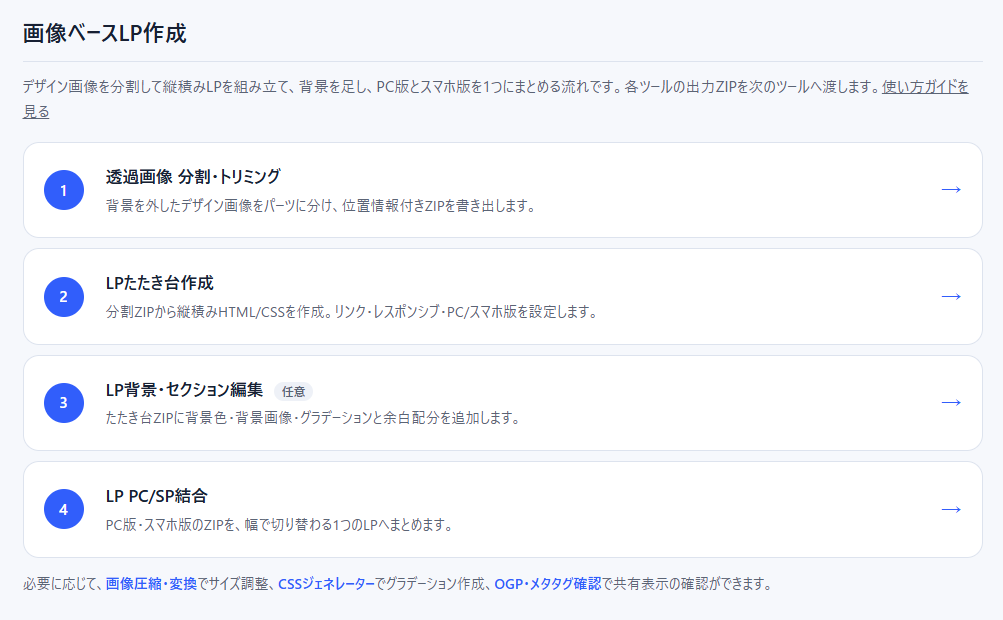
Task: Click the arrow on the LP背景・セクション編集 card
Action: tap(951, 402)
